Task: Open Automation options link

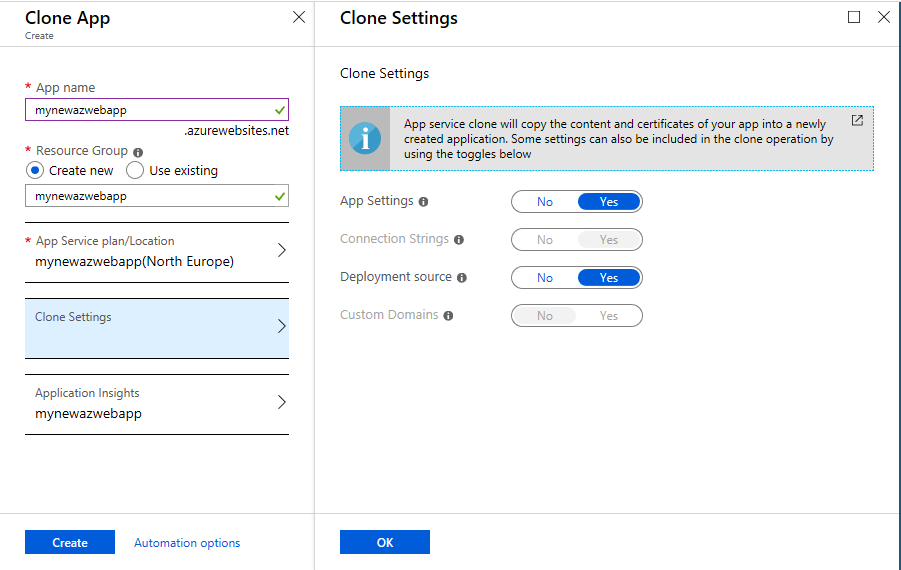Action: (187, 542)
